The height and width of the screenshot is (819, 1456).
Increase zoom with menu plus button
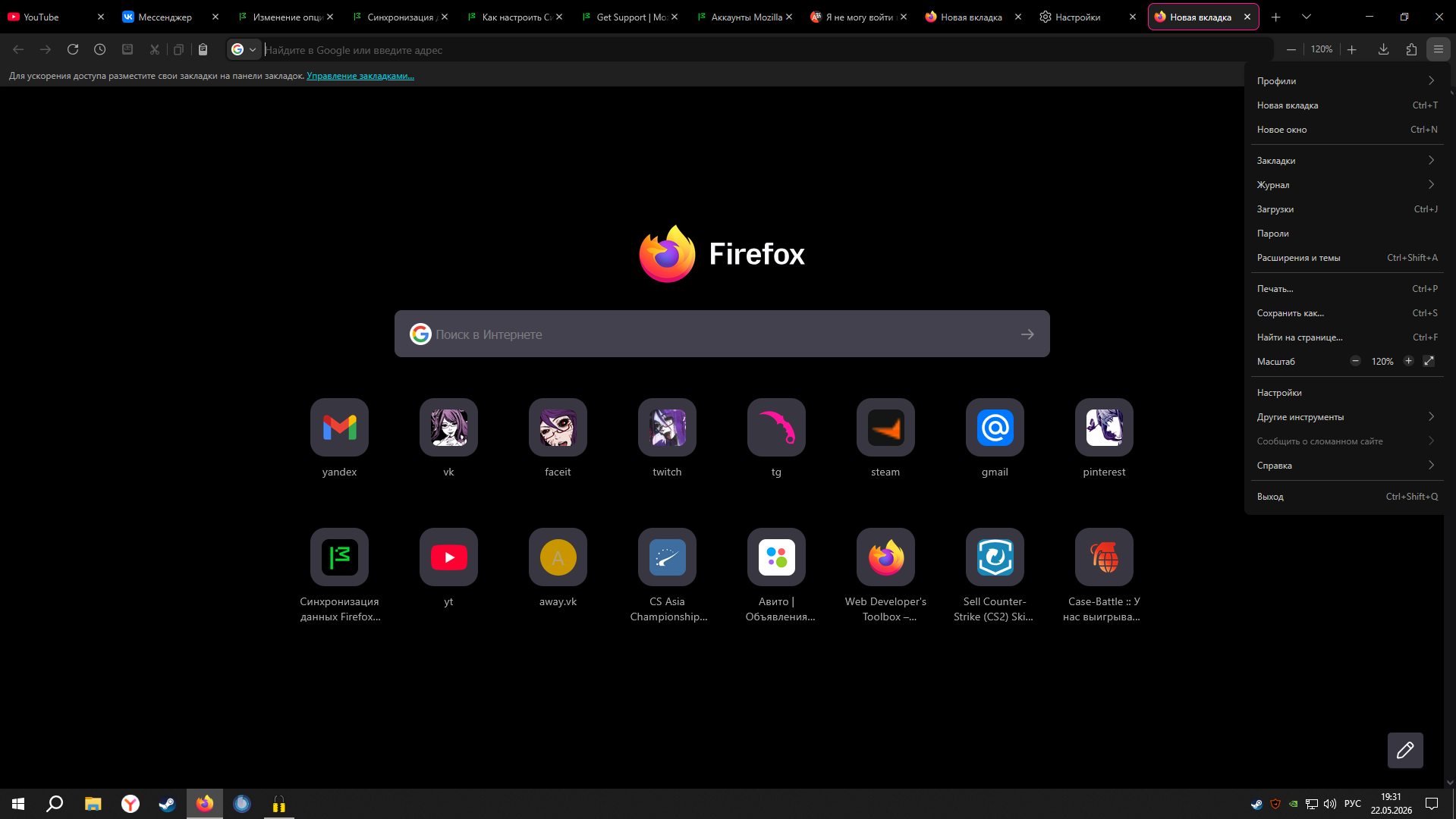coord(1408,361)
